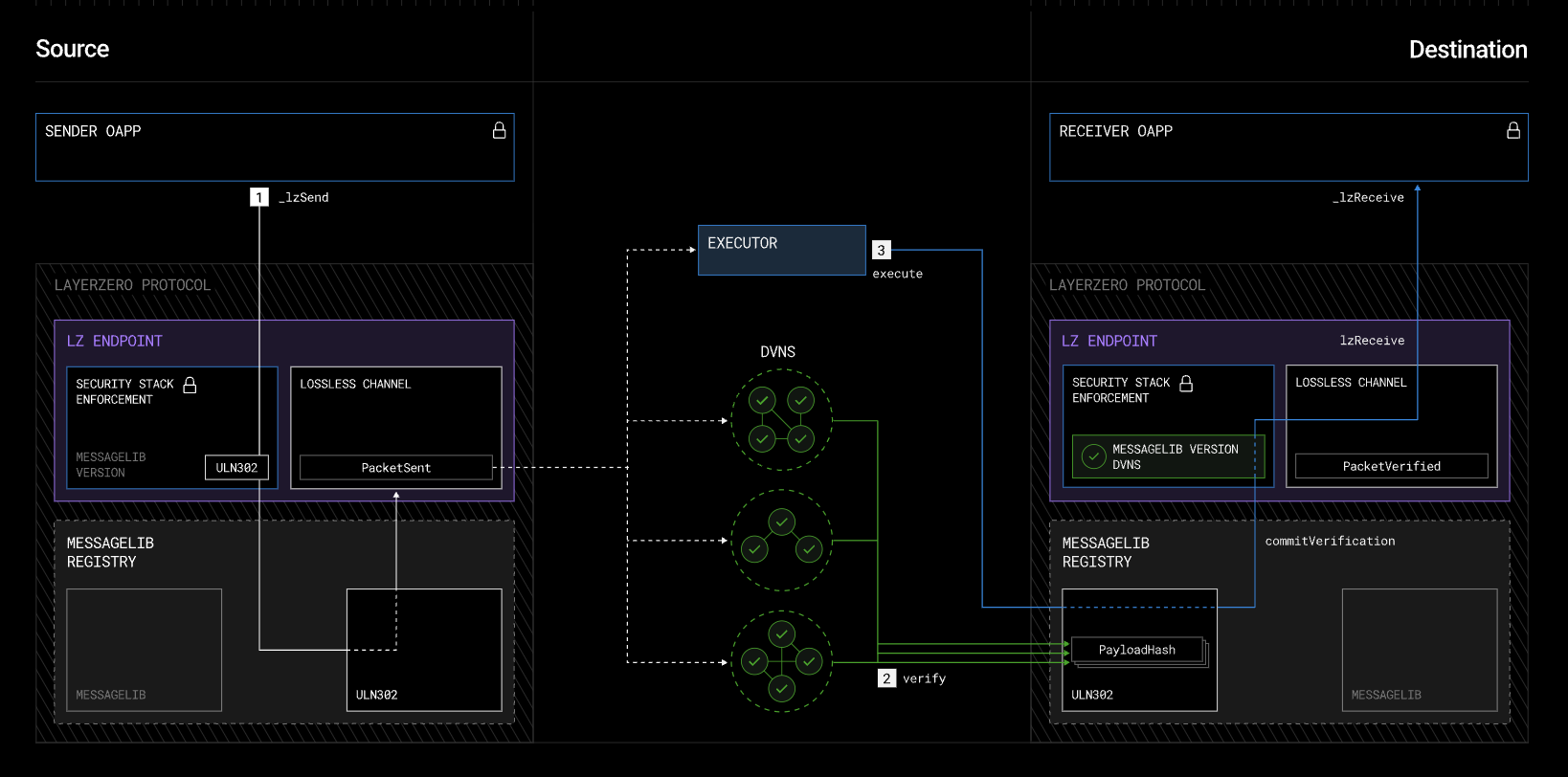Click the left check node of the lowest DVN cluster
Viewport: 1568px width, 777px height.
(754, 661)
